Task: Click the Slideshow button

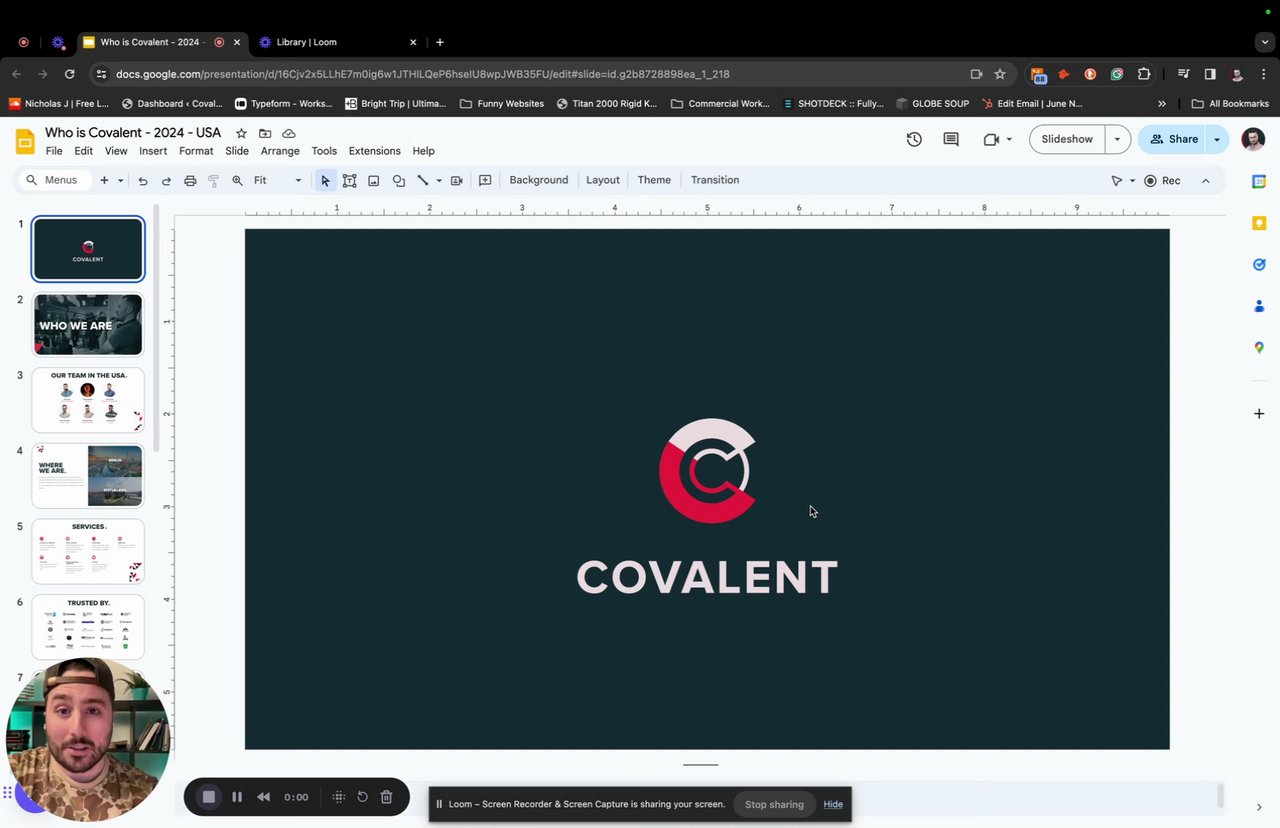Action: (1067, 140)
